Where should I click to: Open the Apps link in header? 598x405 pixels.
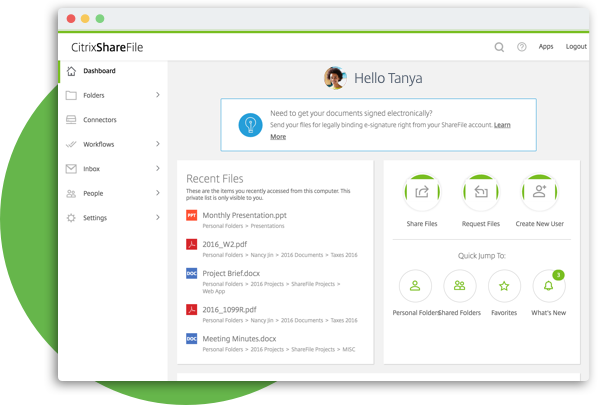tap(546, 47)
